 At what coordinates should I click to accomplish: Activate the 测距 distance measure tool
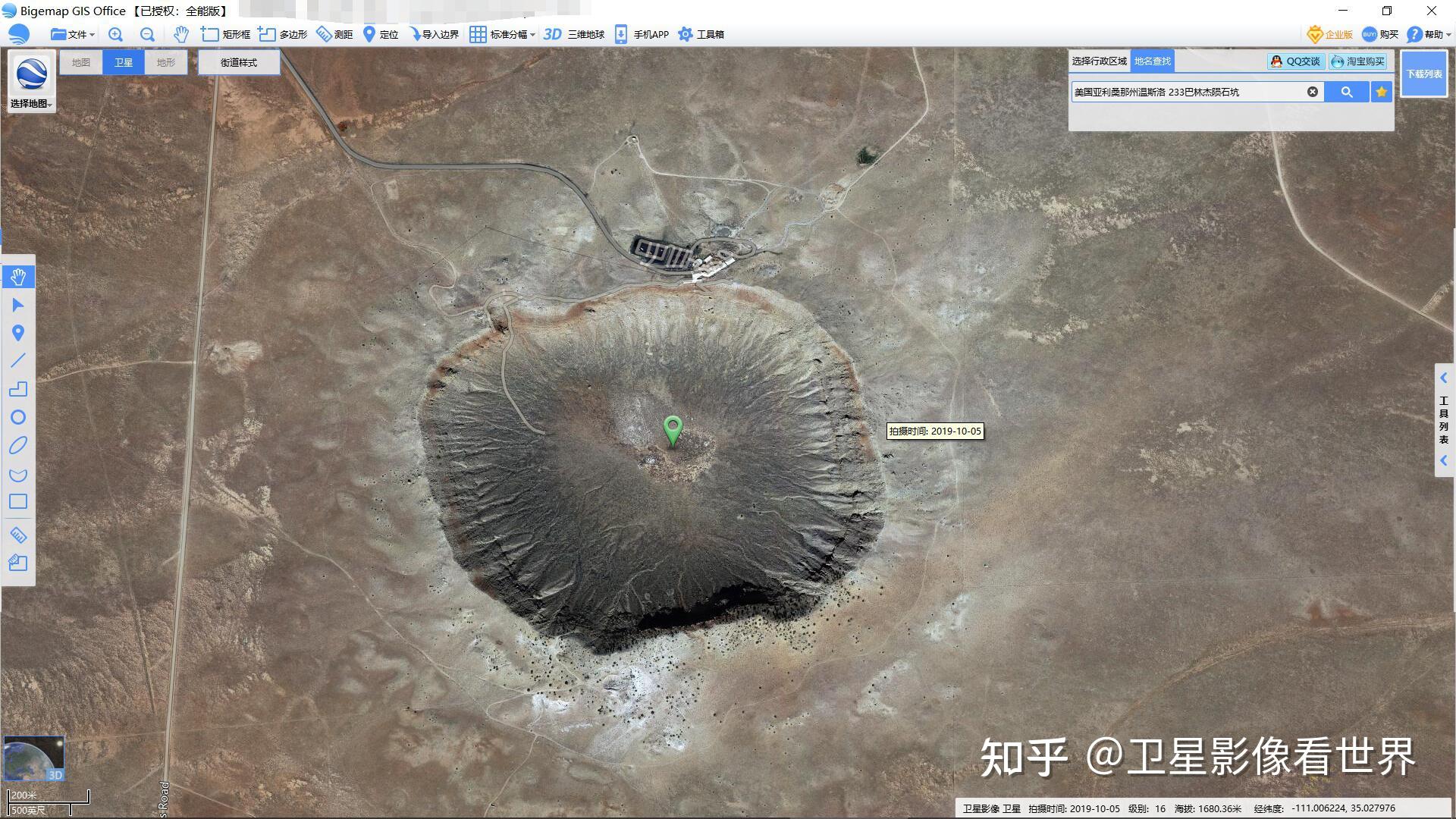[x=334, y=34]
